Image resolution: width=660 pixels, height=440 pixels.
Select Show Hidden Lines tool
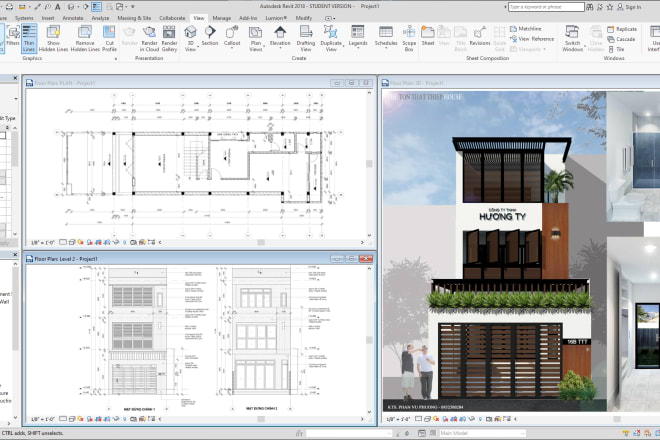tap(53, 38)
